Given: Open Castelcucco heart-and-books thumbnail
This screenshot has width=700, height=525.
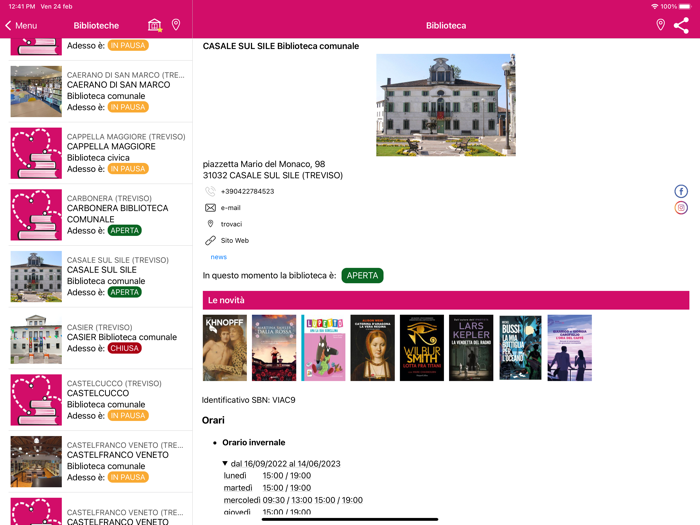Looking at the screenshot, I should (36, 400).
